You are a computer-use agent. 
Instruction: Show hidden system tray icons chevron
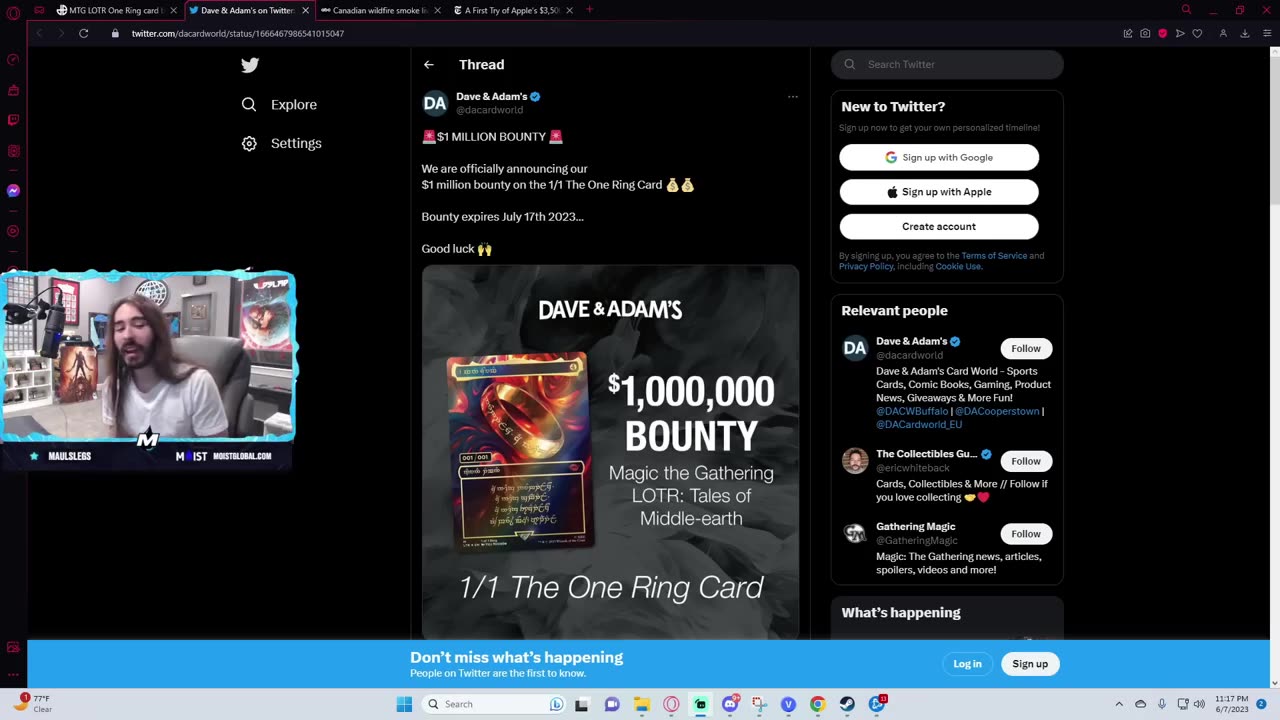click(x=1119, y=704)
